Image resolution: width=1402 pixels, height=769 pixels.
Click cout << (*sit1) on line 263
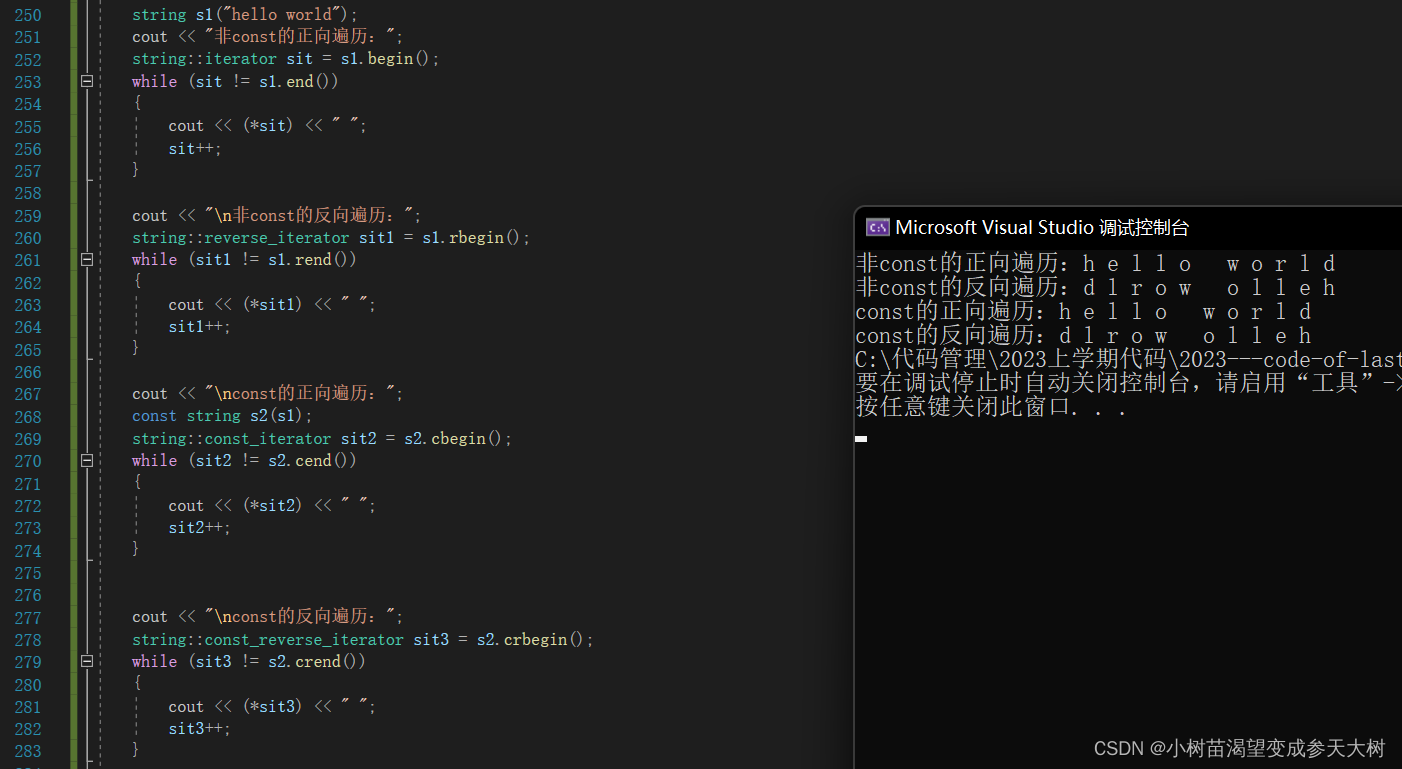coord(236,304)
